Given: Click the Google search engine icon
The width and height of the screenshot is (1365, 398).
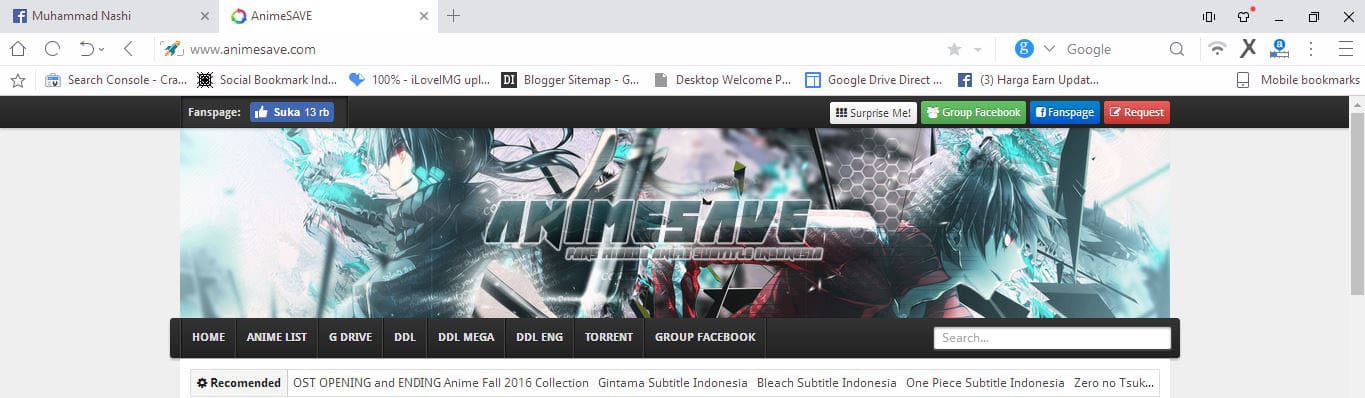Looking at the screenshot, I should coord(1024,48).
